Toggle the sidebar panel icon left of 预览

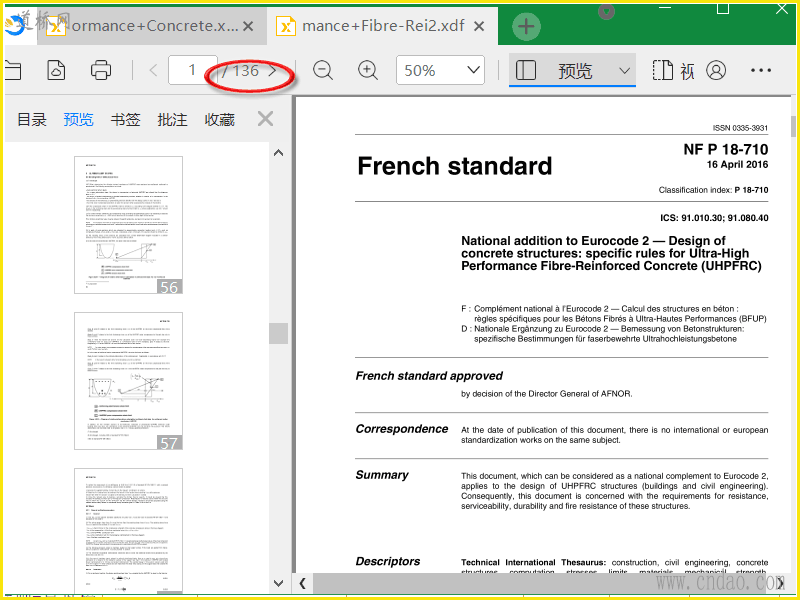coord(526,70)
